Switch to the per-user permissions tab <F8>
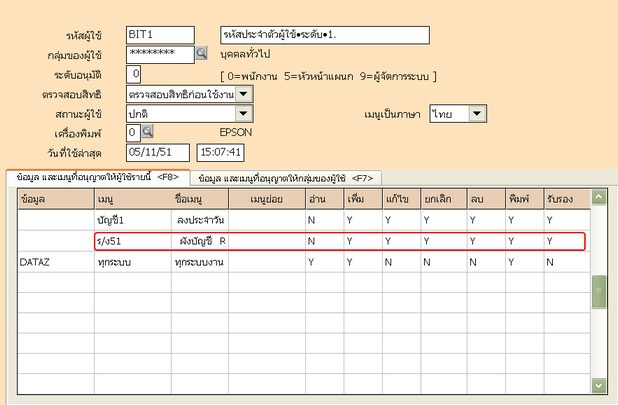Screen dimensions: 618x405 [97, 177]
